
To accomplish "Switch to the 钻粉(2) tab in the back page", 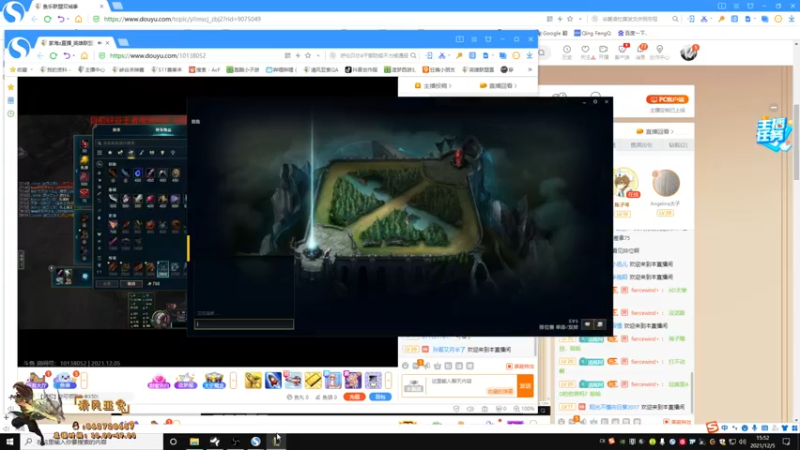I will (678, 145).
